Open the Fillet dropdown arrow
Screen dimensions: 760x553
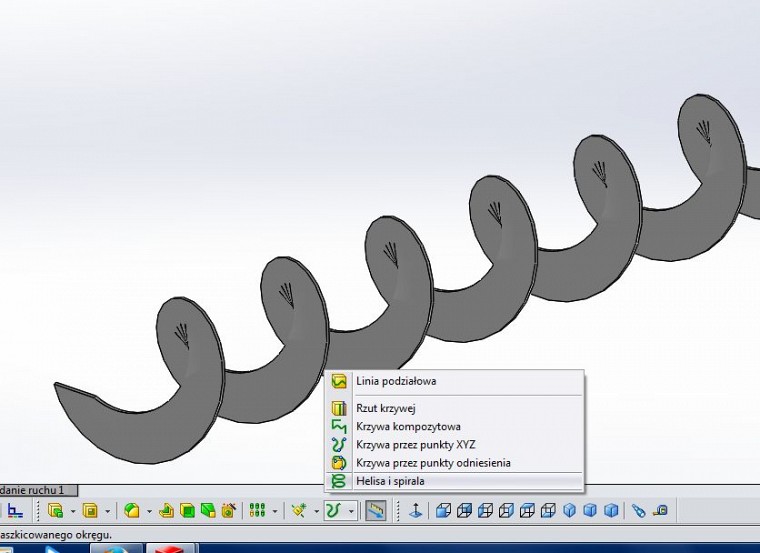149,511
